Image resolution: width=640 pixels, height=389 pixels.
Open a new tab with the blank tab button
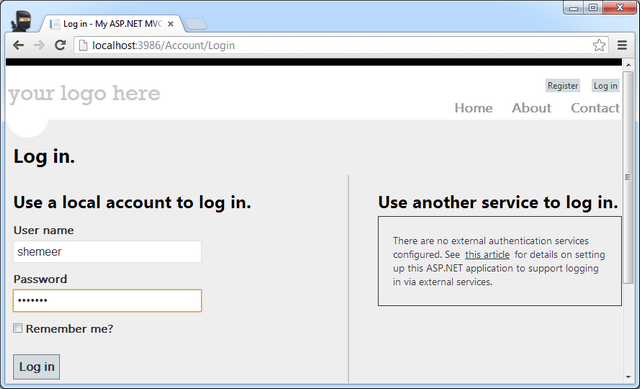pos(196,24)
